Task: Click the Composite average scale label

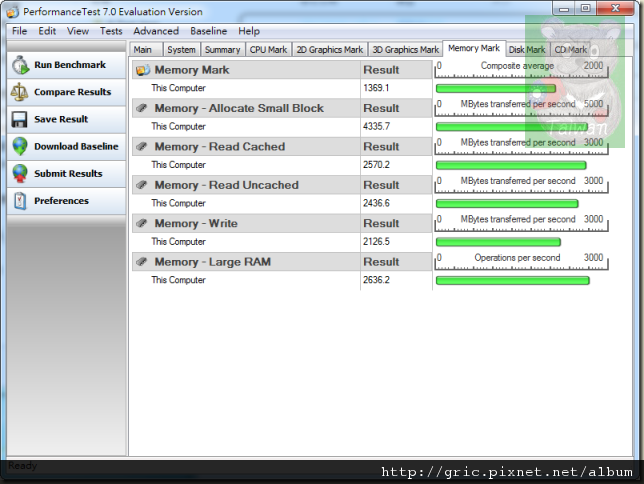Action: point(517,66)
